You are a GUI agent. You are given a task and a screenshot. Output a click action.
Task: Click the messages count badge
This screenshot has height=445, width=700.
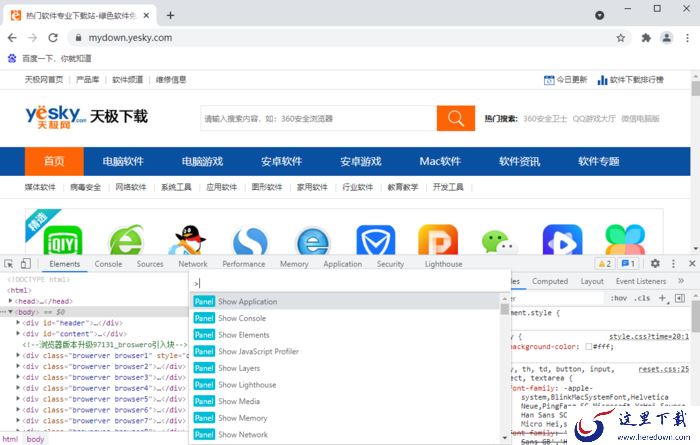(628, 264)
